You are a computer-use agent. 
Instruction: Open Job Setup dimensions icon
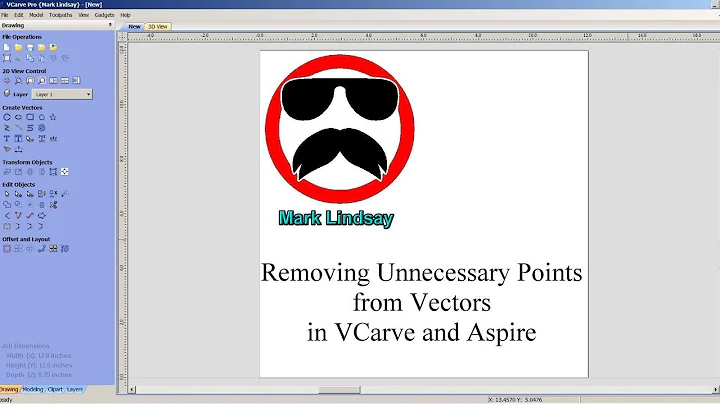click(6, 58)
